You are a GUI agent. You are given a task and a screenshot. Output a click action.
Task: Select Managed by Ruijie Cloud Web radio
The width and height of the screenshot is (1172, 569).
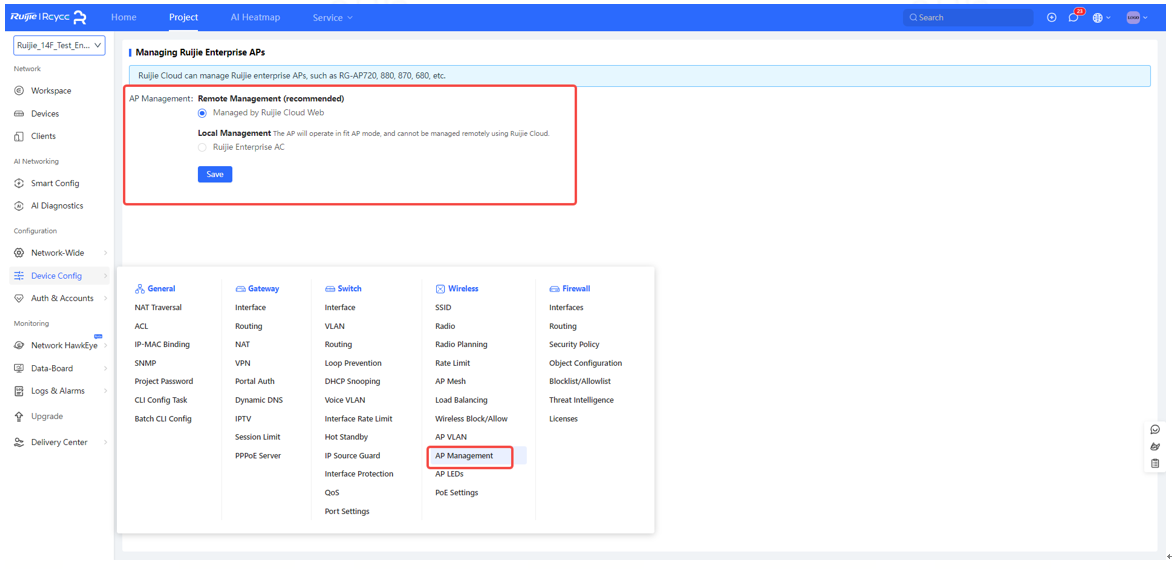click(x=202, y=113)
